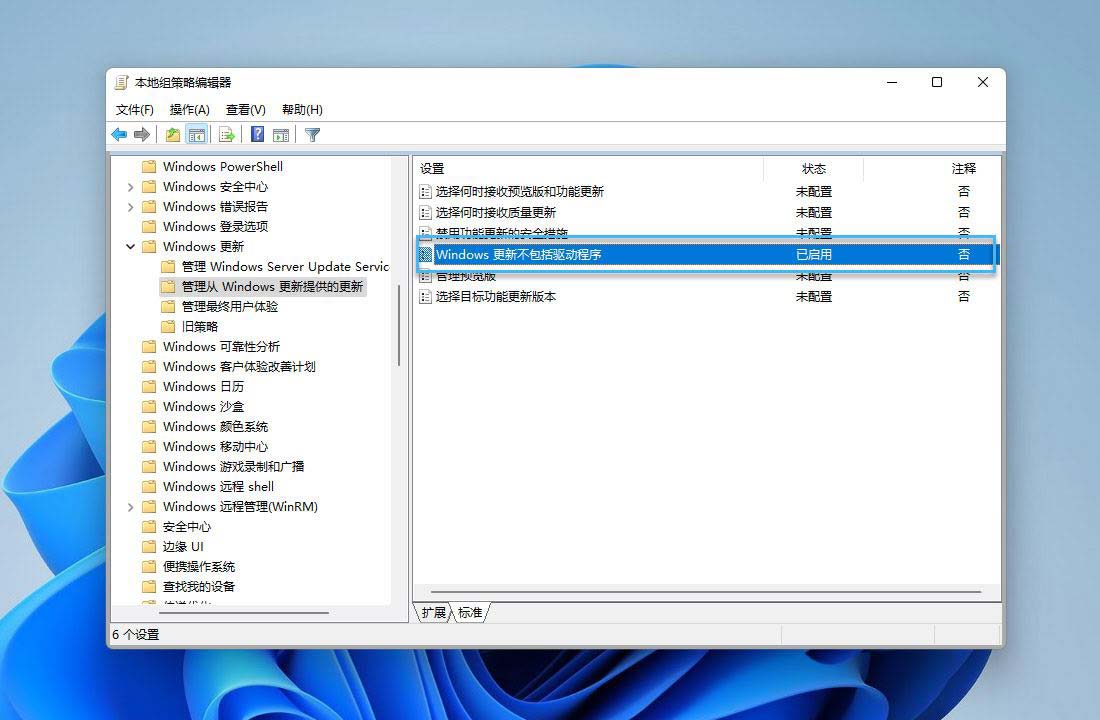Open help via the question mark icon
Screen dimensions: 1100x720
[258, 134]
